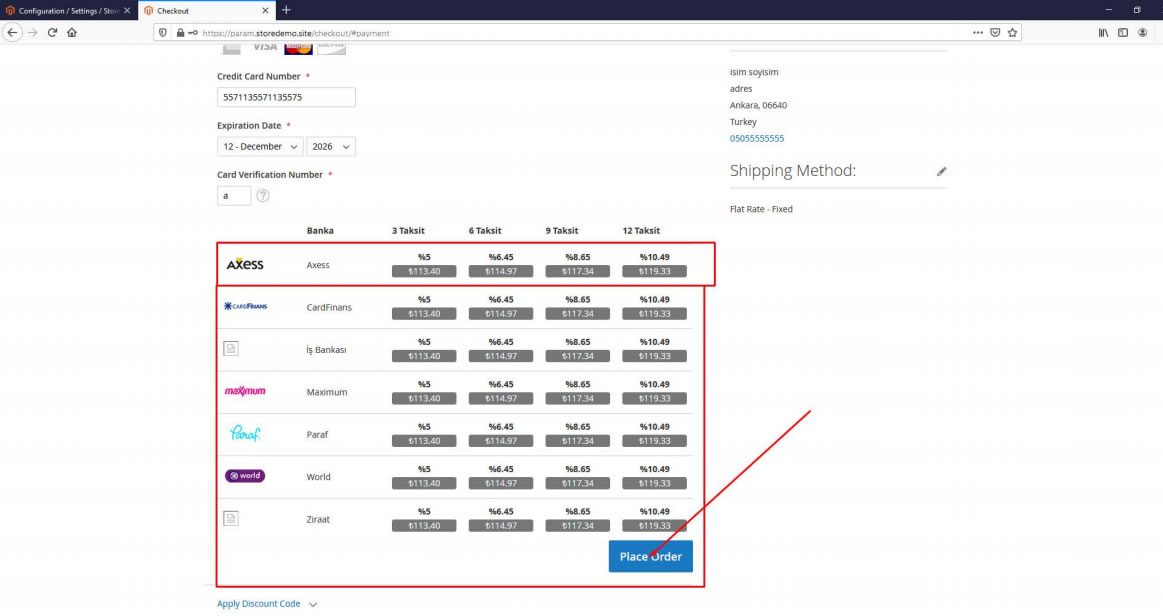
Task: Click the "Ziraat" bank name
Action: (318, 520)
